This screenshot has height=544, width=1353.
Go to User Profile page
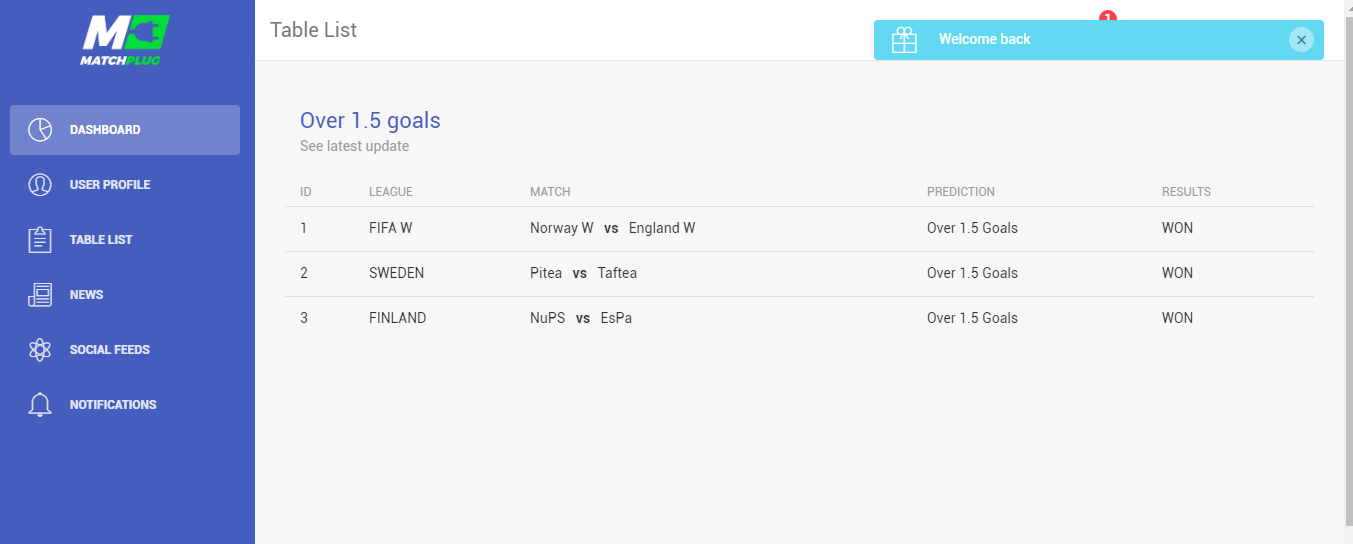tap(110, 185)
